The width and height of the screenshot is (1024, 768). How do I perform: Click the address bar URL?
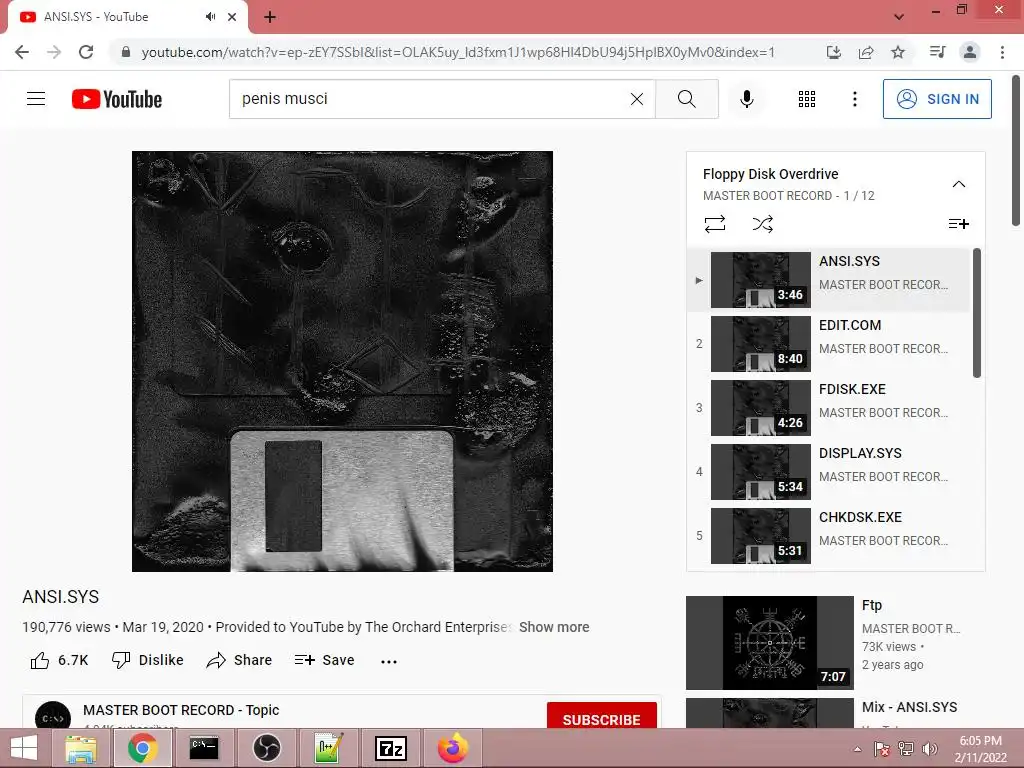coord(458,52)
